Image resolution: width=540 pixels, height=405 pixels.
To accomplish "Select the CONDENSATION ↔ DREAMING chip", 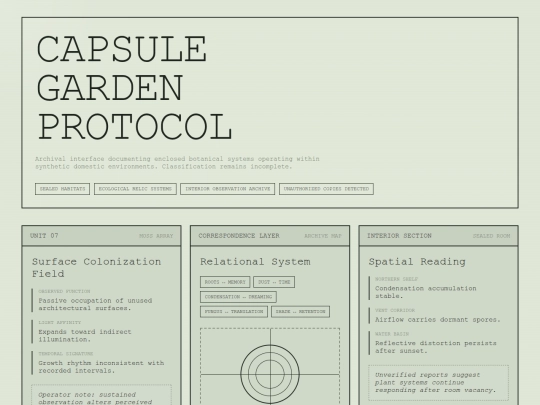I will click(238, 297).
